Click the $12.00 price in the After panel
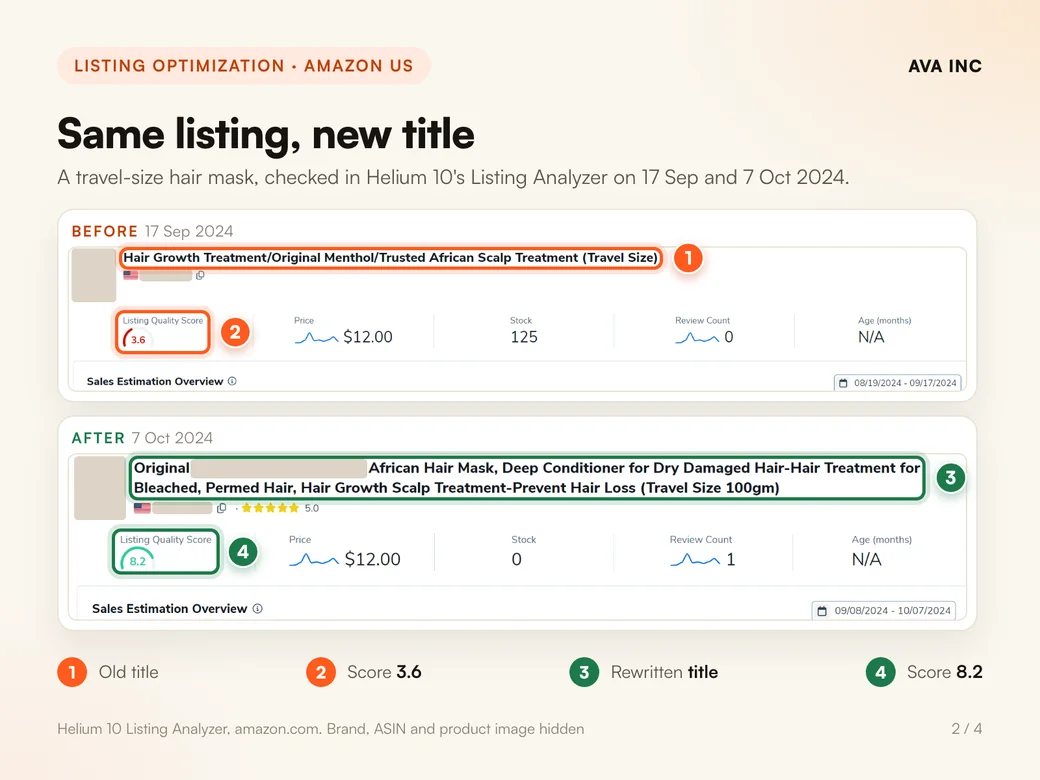1040x780 pixels. [x=372, y=559]
